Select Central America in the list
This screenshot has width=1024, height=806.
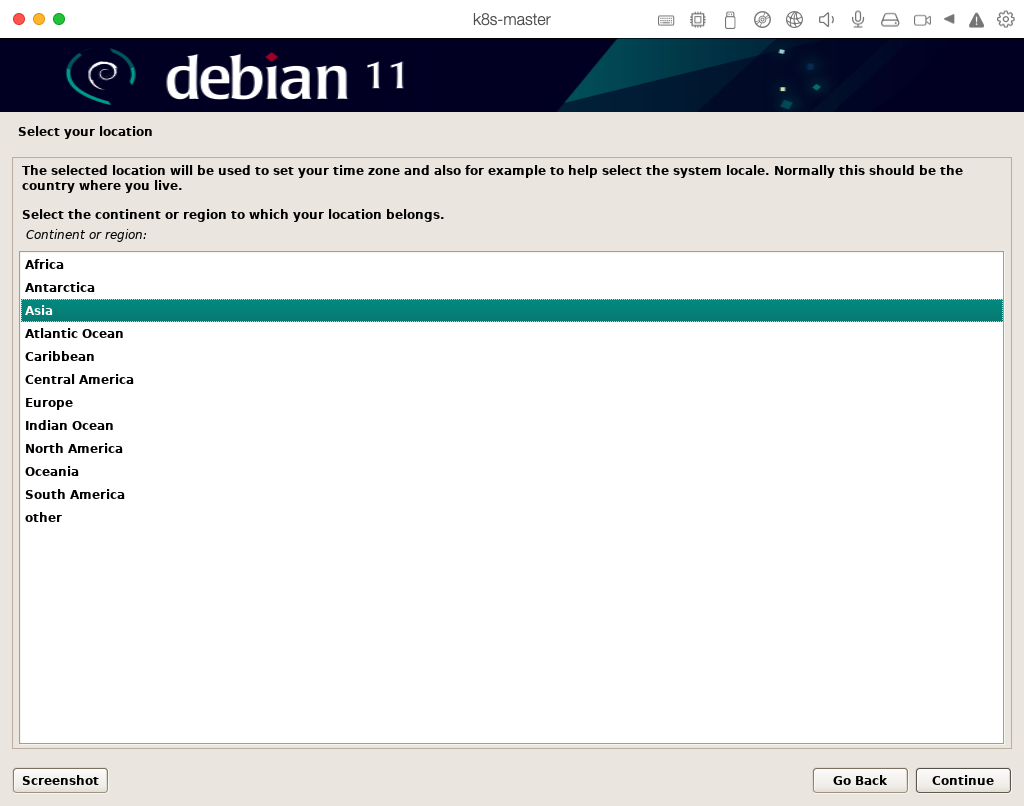click(x=511, y=379)
